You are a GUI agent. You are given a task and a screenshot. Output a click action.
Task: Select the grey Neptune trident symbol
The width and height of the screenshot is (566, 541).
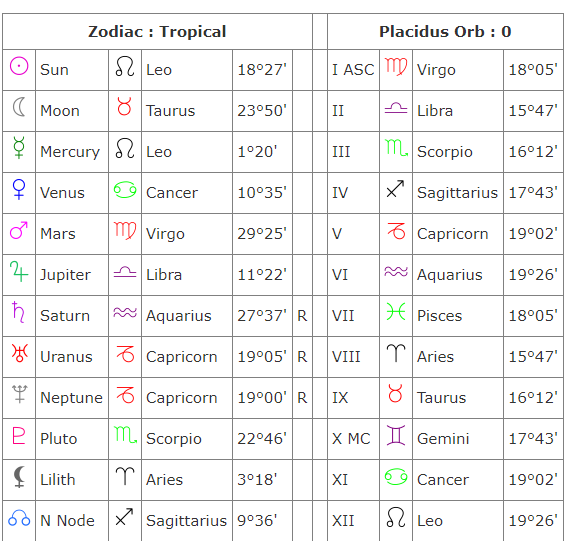19,394
